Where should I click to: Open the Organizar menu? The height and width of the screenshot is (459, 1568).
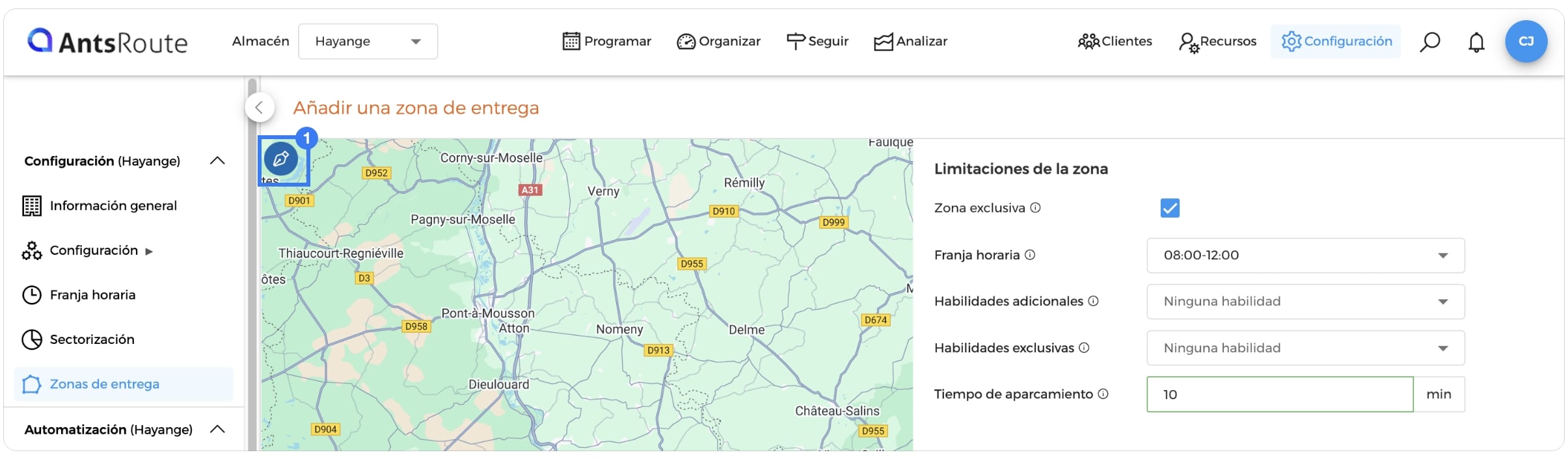719,42
